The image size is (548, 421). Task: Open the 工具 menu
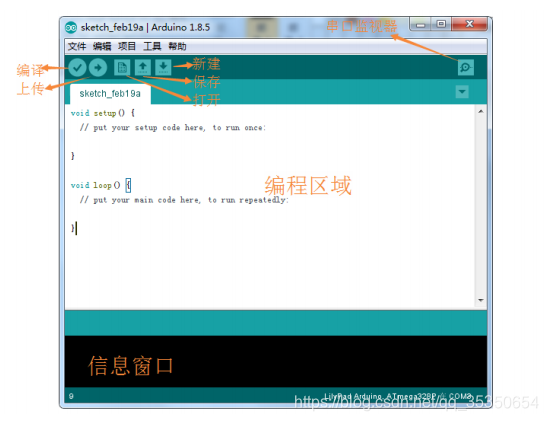(x=152, y=46)
